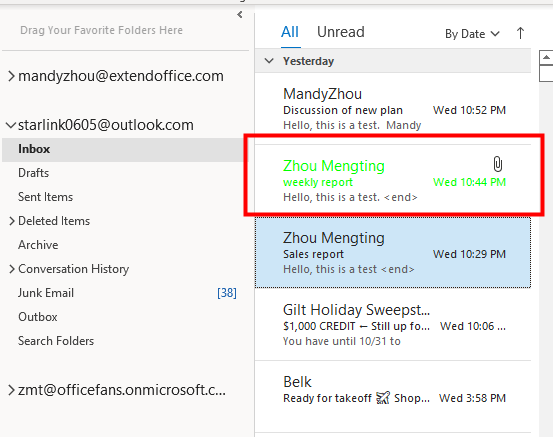Expand the Deleted Items folder
This screenshot has height=437, width=553.
[12, 221]
